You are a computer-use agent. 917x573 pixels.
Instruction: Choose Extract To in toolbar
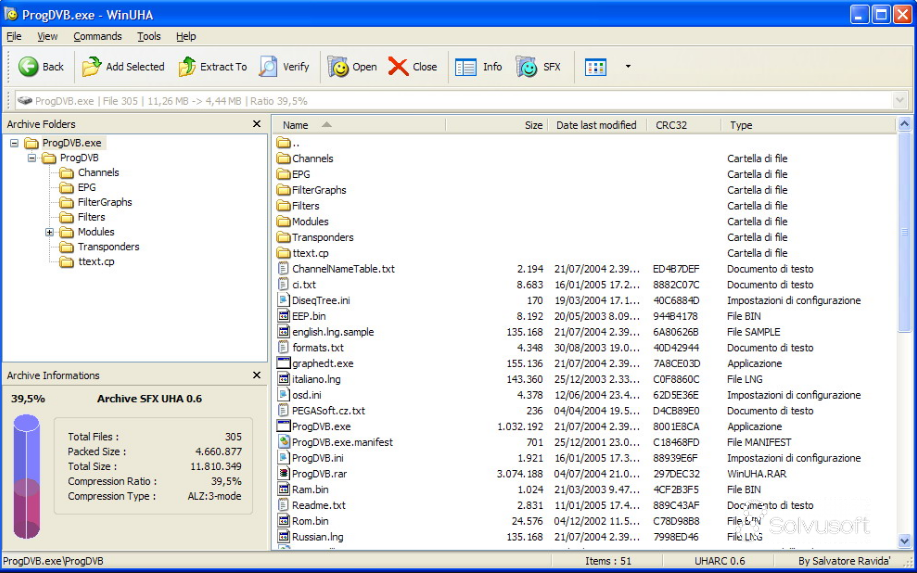point(212,67)
